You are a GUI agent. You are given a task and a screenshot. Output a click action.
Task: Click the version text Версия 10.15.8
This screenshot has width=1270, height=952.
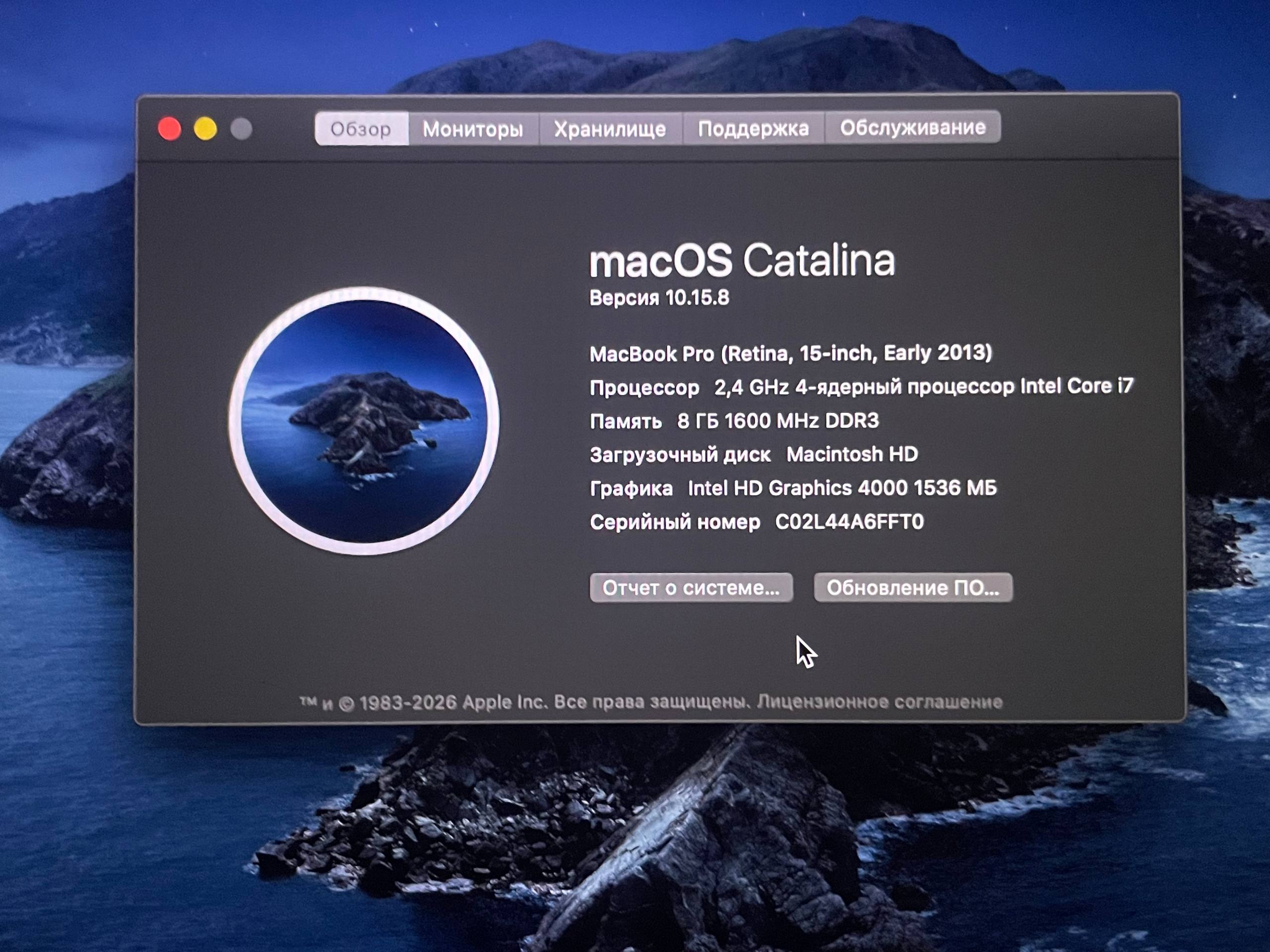[x=659, y=297]
